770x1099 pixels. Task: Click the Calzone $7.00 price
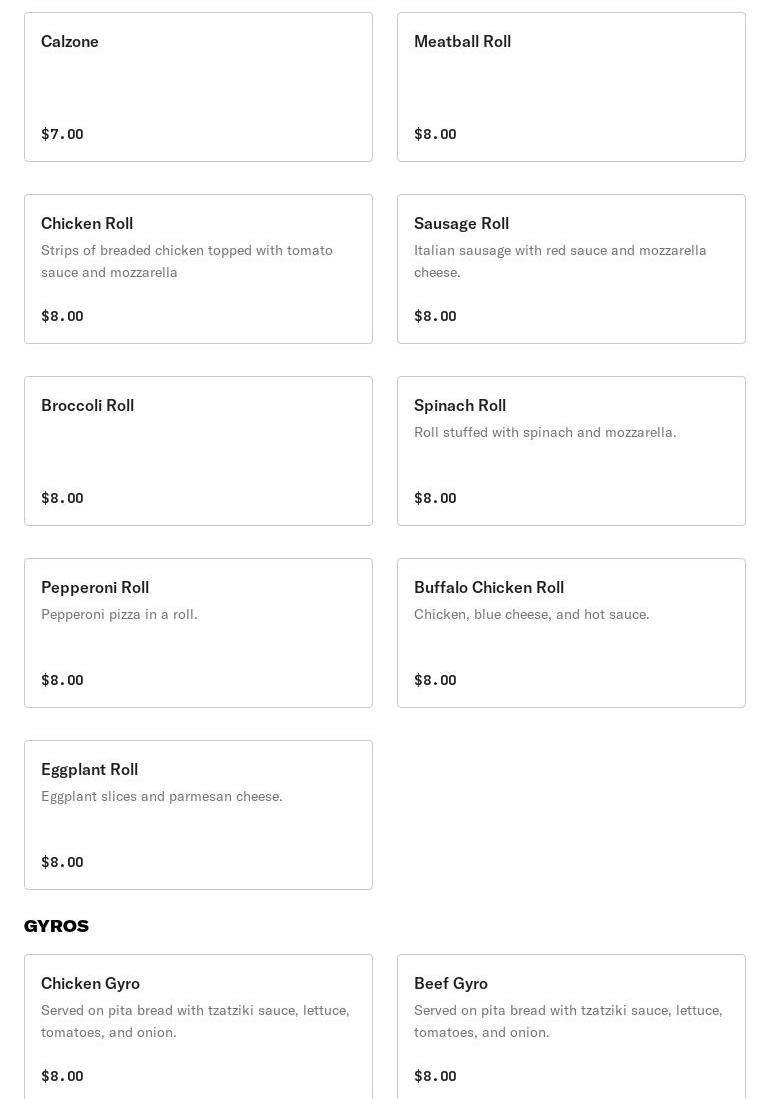[62, 134]
